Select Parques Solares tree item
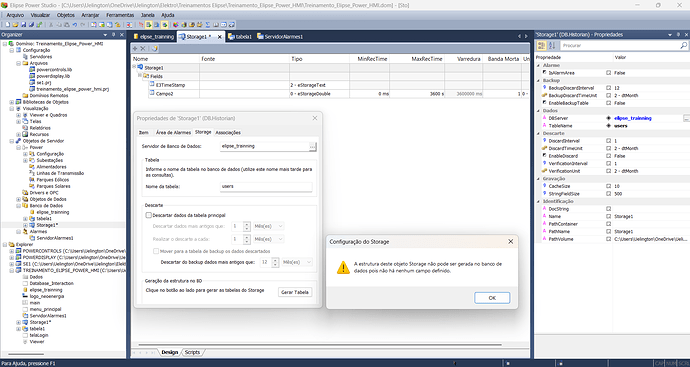Image resolution: width=690 pixels, height=367 pixels. click(x=53, y=186)
